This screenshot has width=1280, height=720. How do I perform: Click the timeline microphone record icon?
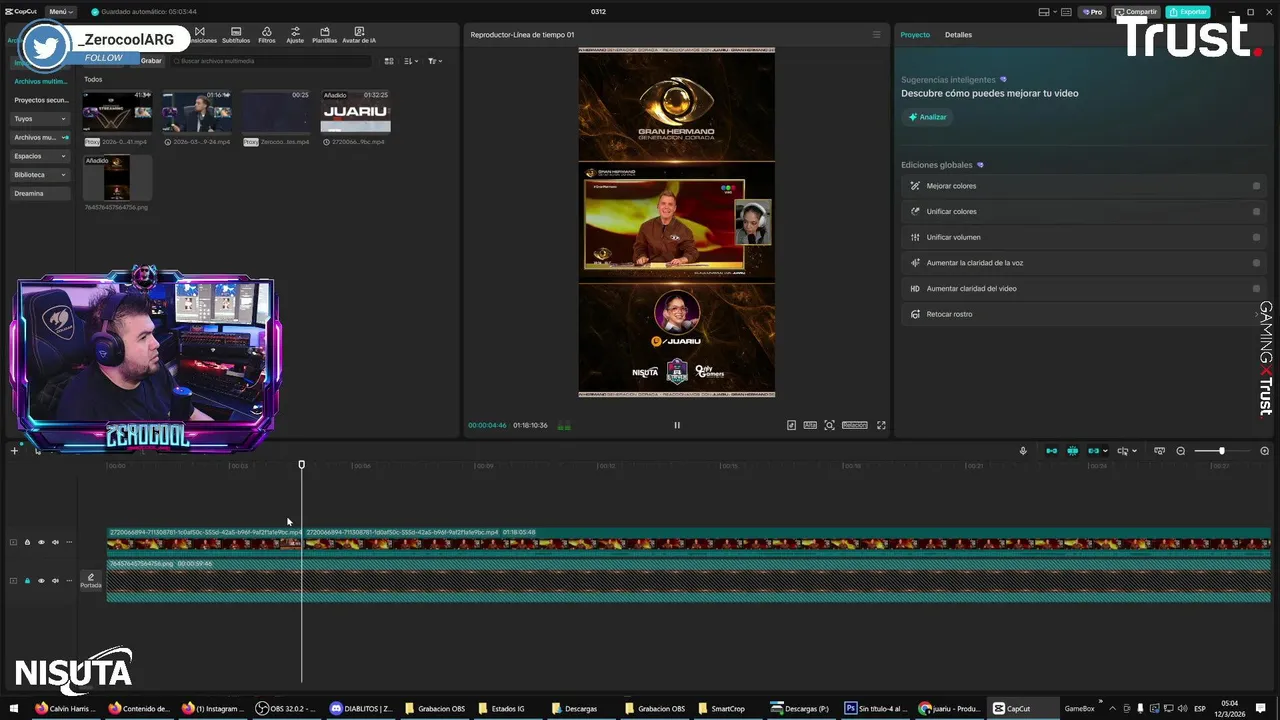point(1023,451)
